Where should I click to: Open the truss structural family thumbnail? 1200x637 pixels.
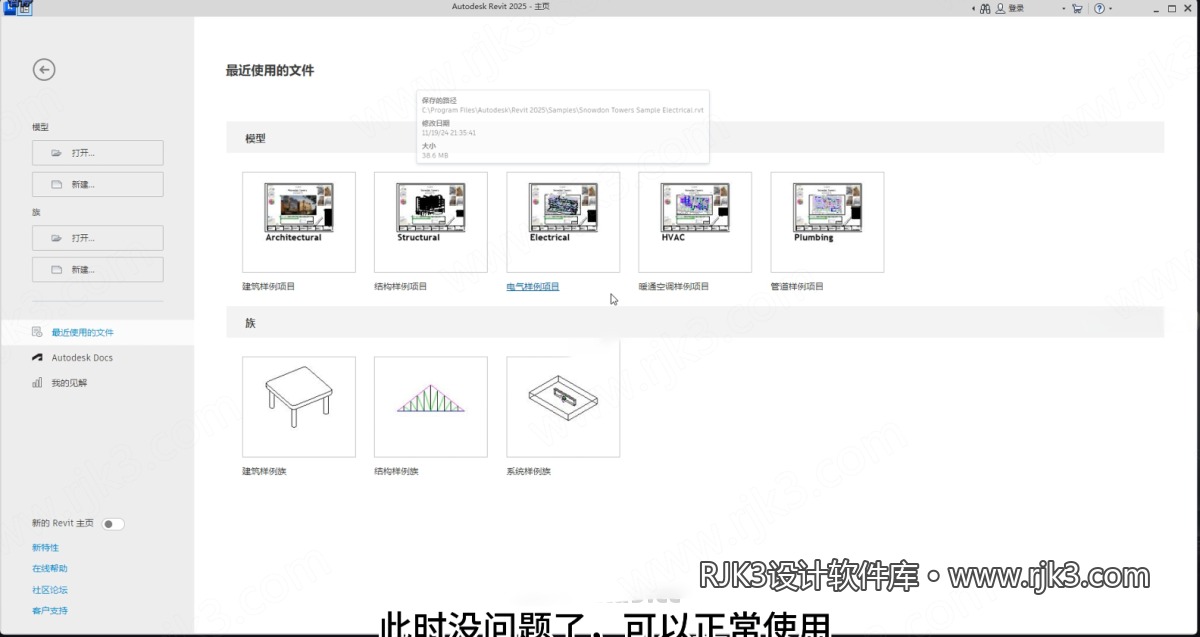[x=431, y=407]
